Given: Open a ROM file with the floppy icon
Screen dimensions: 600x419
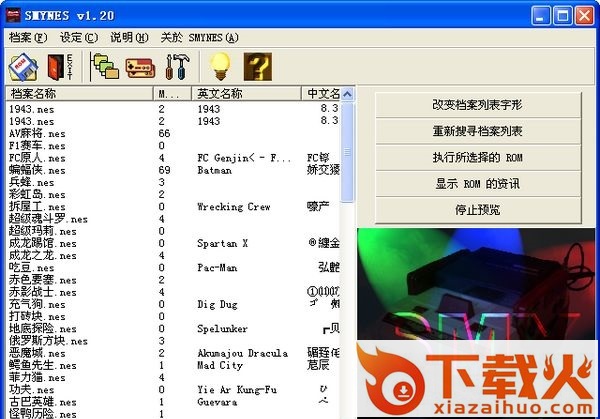Looking at the screenshot, I should click(x=23, y=67).
